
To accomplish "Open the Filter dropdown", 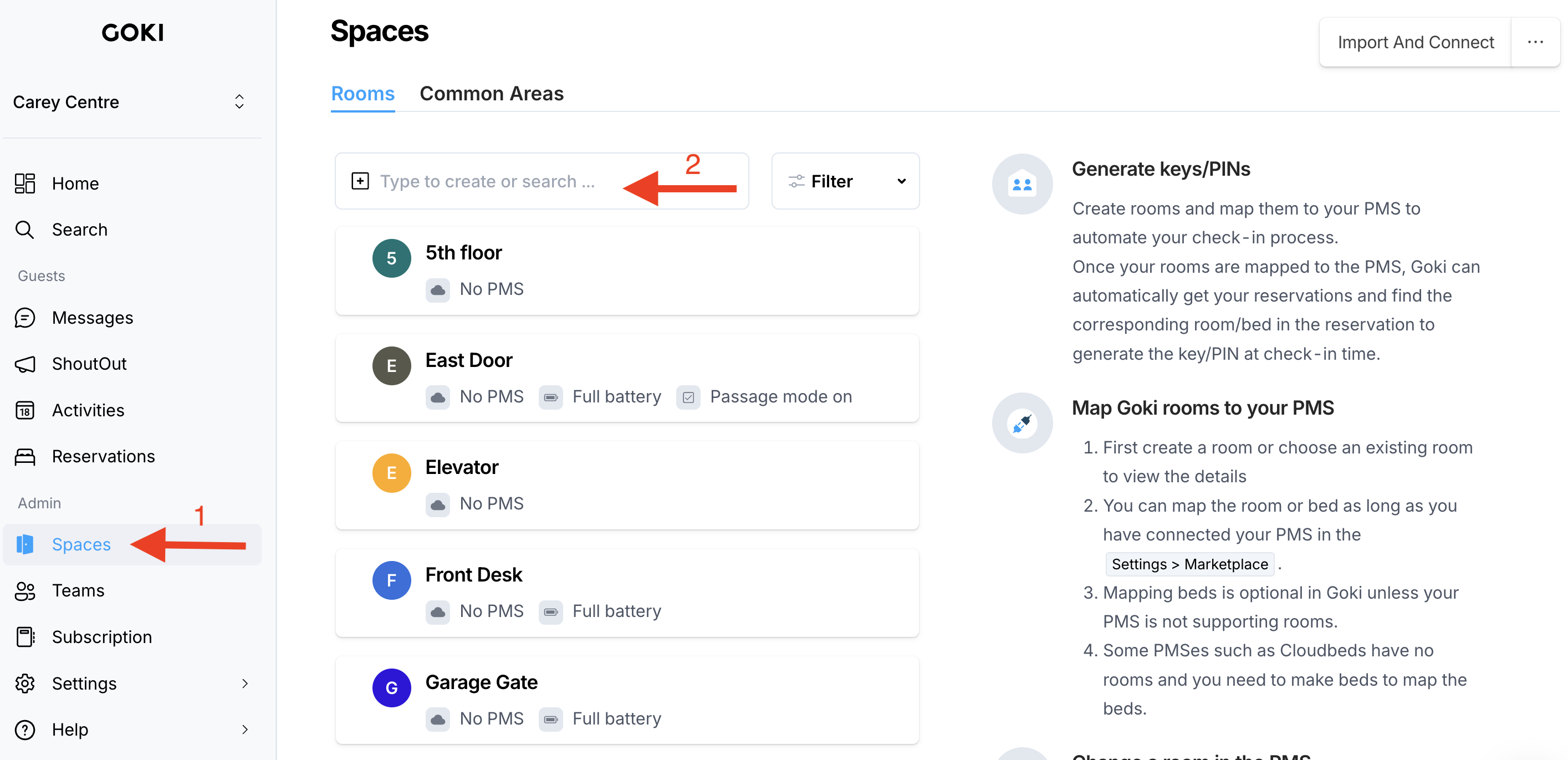I will coord(845,181).
